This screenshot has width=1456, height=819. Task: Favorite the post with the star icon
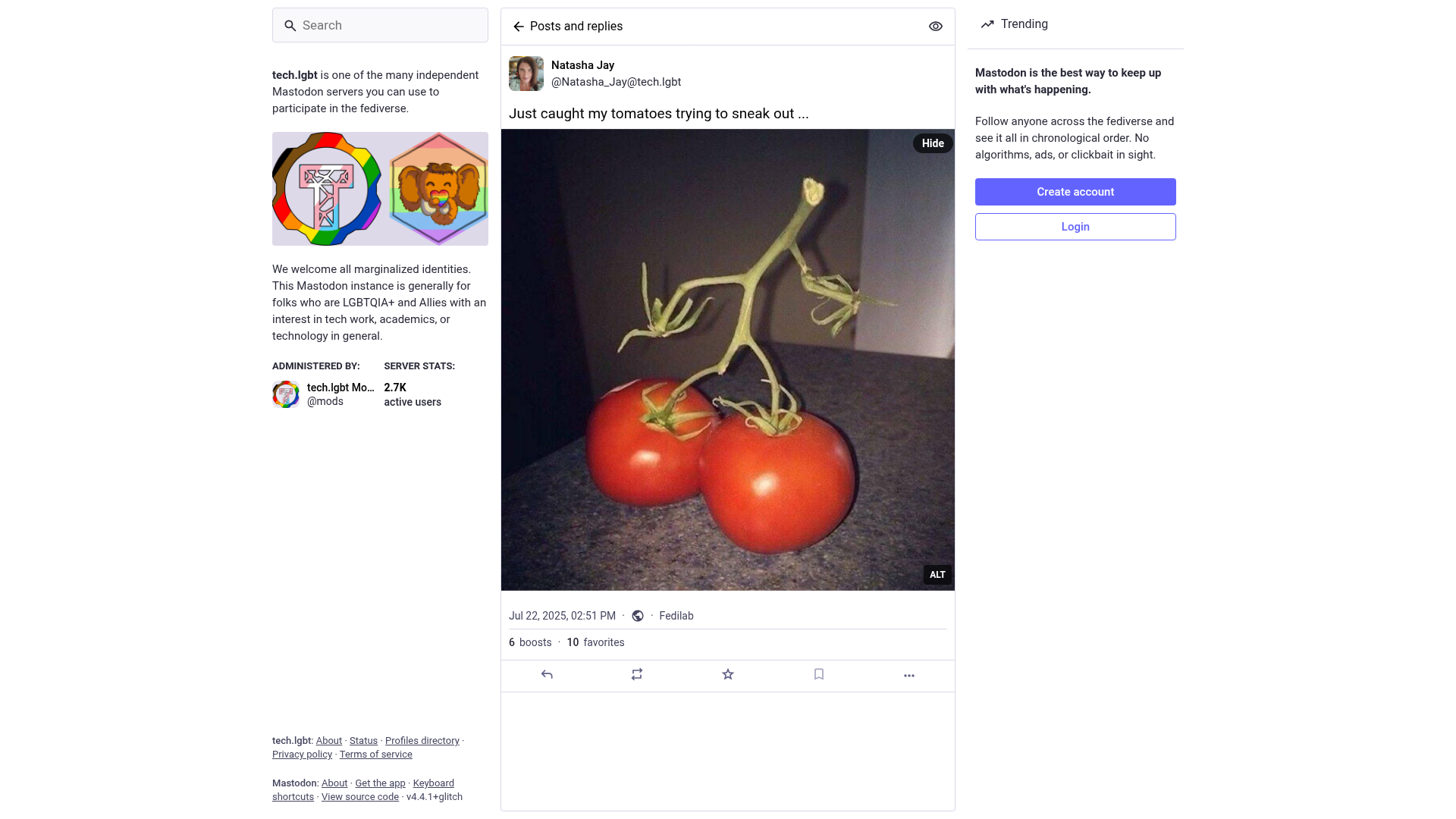[x=728, y=674]
